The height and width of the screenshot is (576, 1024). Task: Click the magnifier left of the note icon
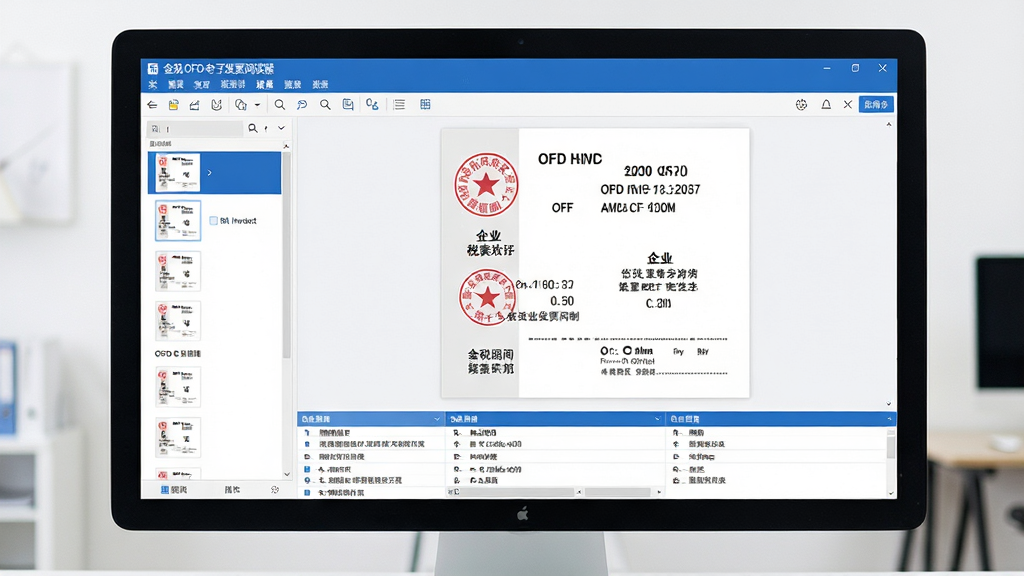coord(325,104)
